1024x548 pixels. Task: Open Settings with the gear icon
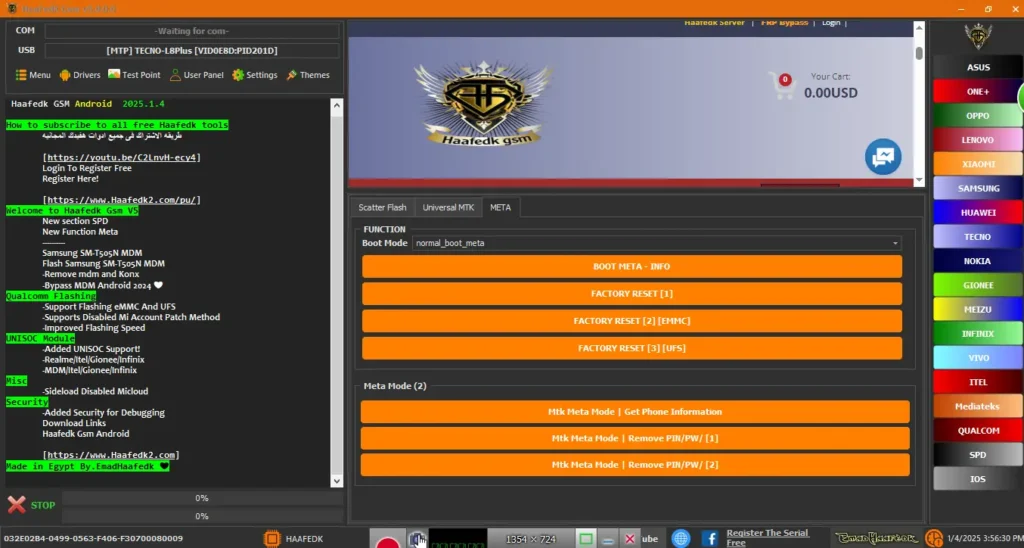click(x=255, y=75)
